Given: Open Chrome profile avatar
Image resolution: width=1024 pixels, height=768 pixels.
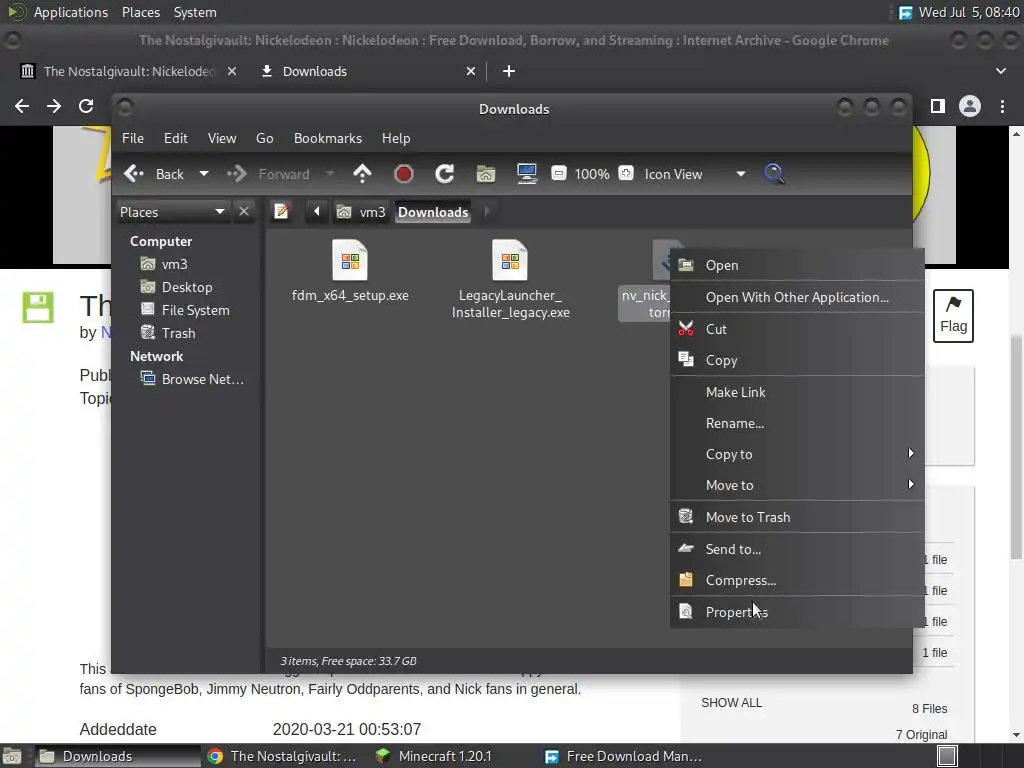Looking at the screenshot, I should (970, 106).
